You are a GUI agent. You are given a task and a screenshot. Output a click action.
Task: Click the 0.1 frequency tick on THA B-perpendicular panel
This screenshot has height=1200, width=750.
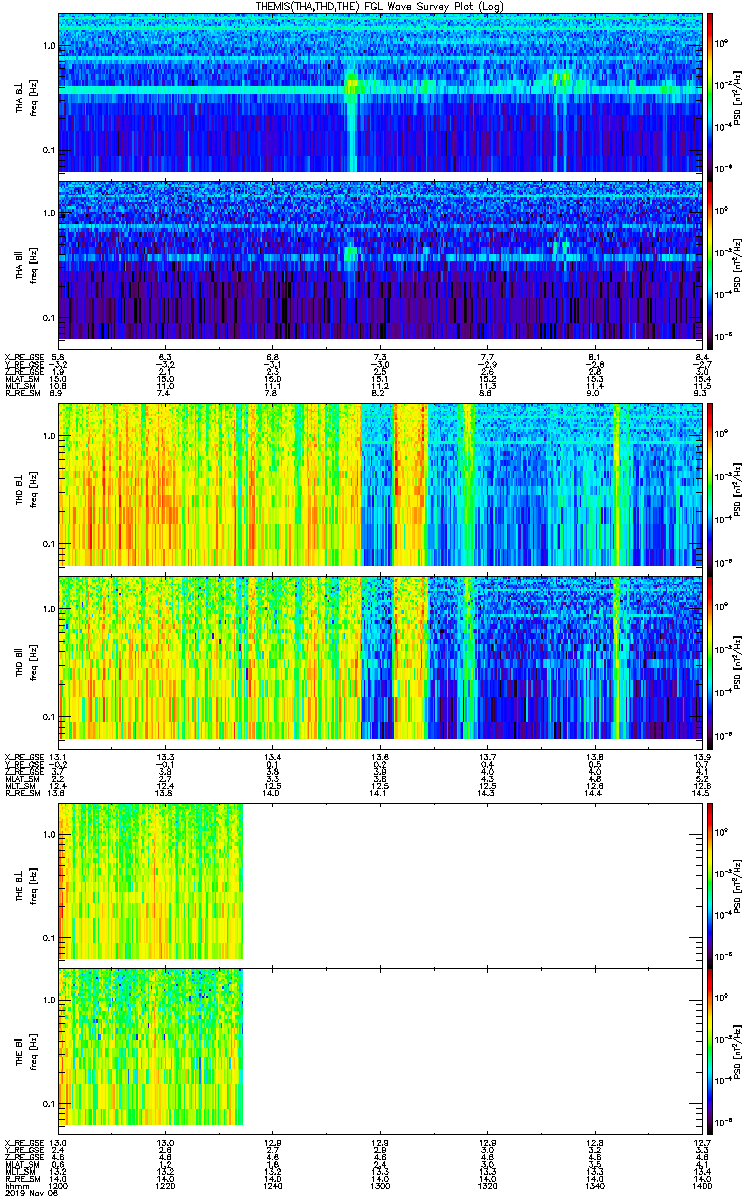tap(48, 151)
